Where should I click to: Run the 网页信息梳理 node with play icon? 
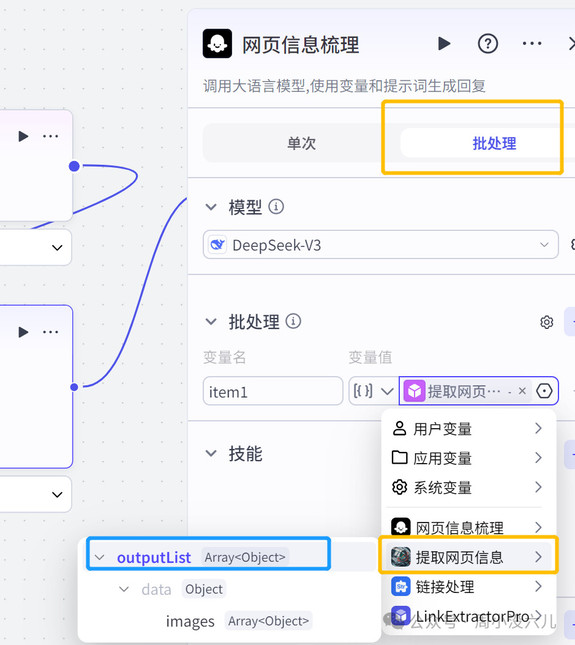tap(444, 44)
